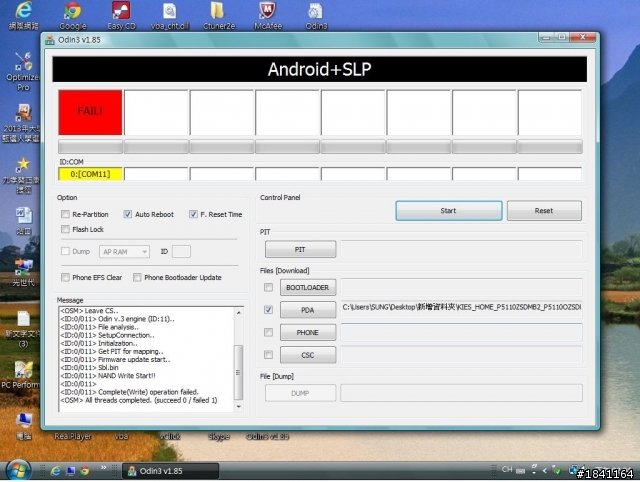Toggle the Dump checkbox
The image size is (640, 482).
(65, 251)
